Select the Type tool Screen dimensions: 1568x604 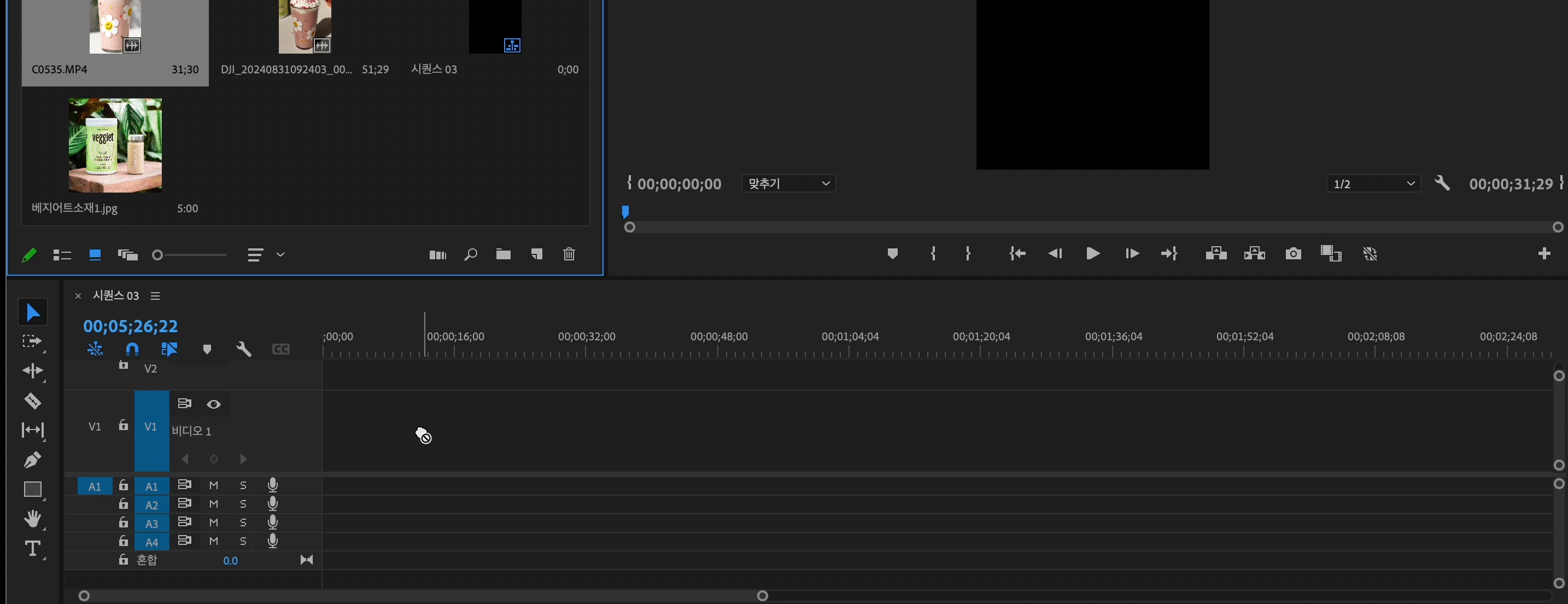click(x=32, y=549)
